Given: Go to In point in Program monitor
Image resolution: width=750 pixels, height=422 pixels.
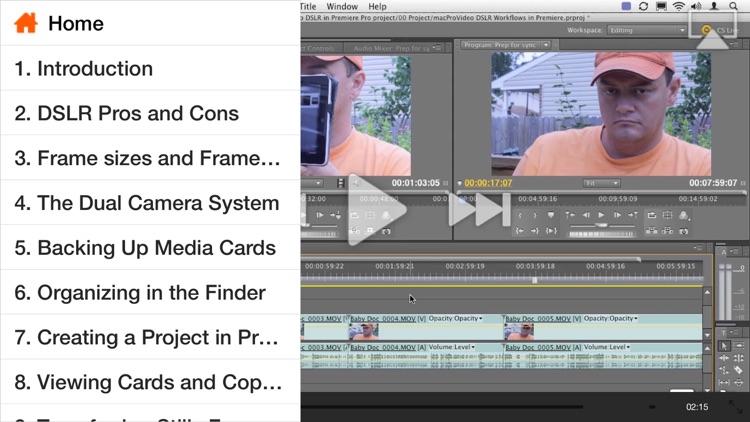Looking at the screenshot, I should (520, 231).
